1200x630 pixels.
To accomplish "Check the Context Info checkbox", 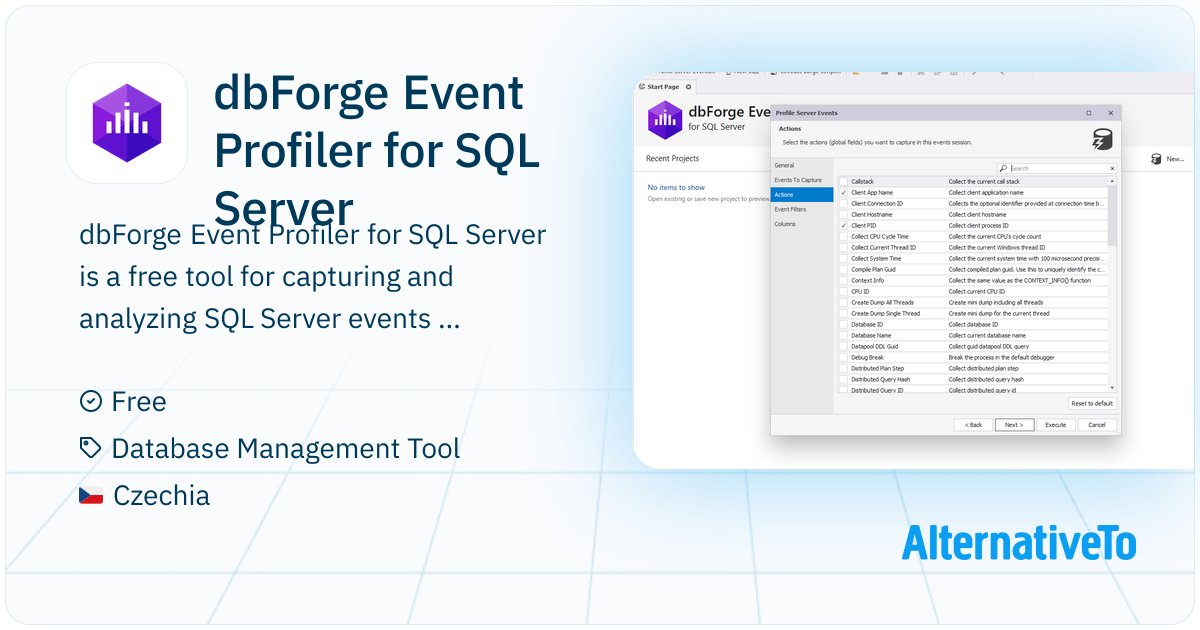I will [843, 280].
